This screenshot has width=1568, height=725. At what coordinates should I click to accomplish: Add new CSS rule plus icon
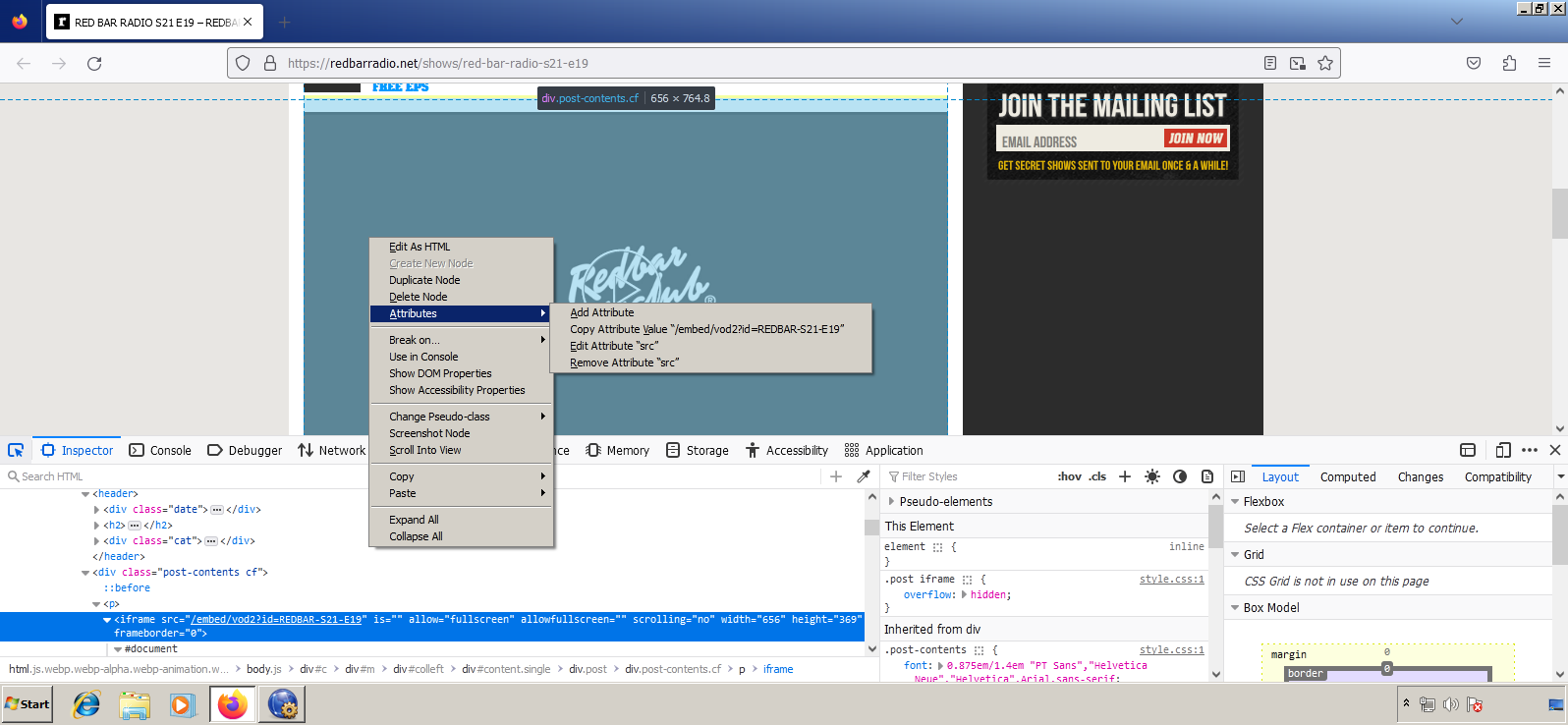(1125, 476)
